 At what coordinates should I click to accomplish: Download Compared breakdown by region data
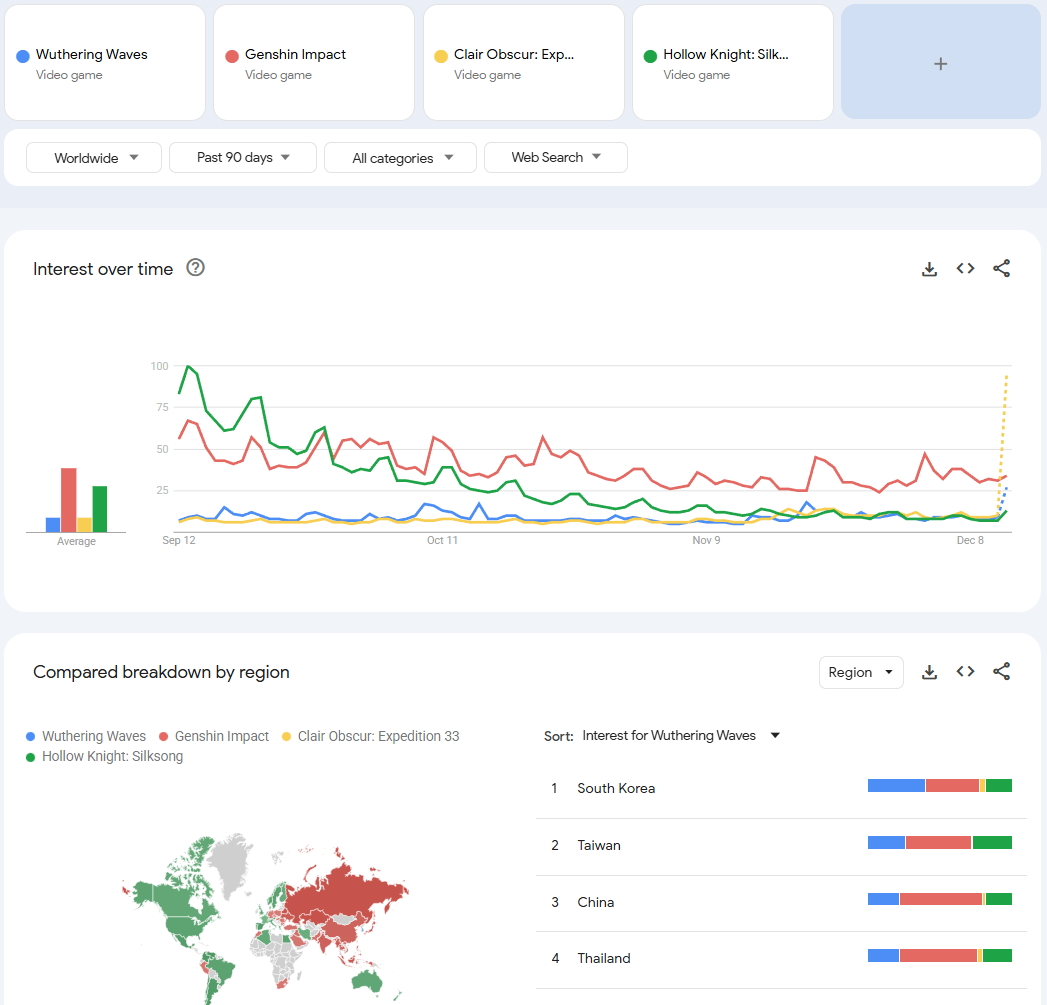tap(929, 672)
